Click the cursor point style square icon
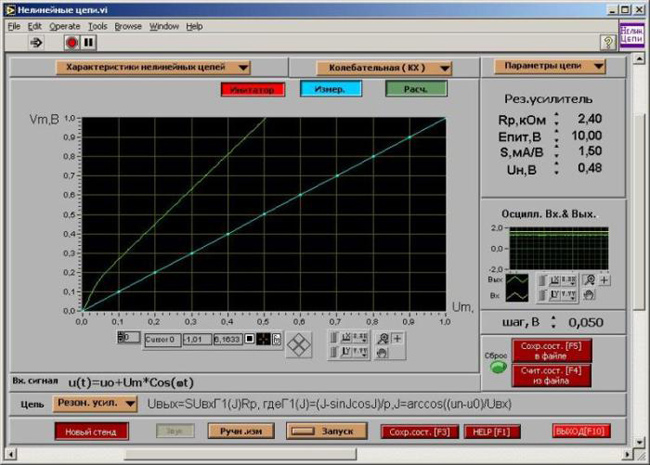 tap(249, 339)
